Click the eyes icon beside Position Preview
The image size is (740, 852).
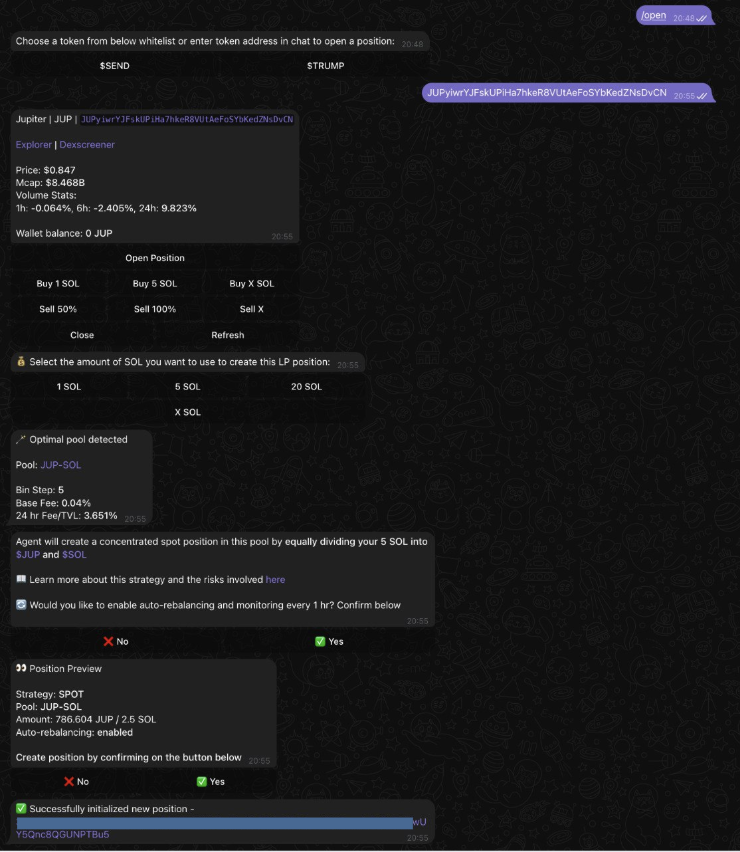[x=21, y=668]
